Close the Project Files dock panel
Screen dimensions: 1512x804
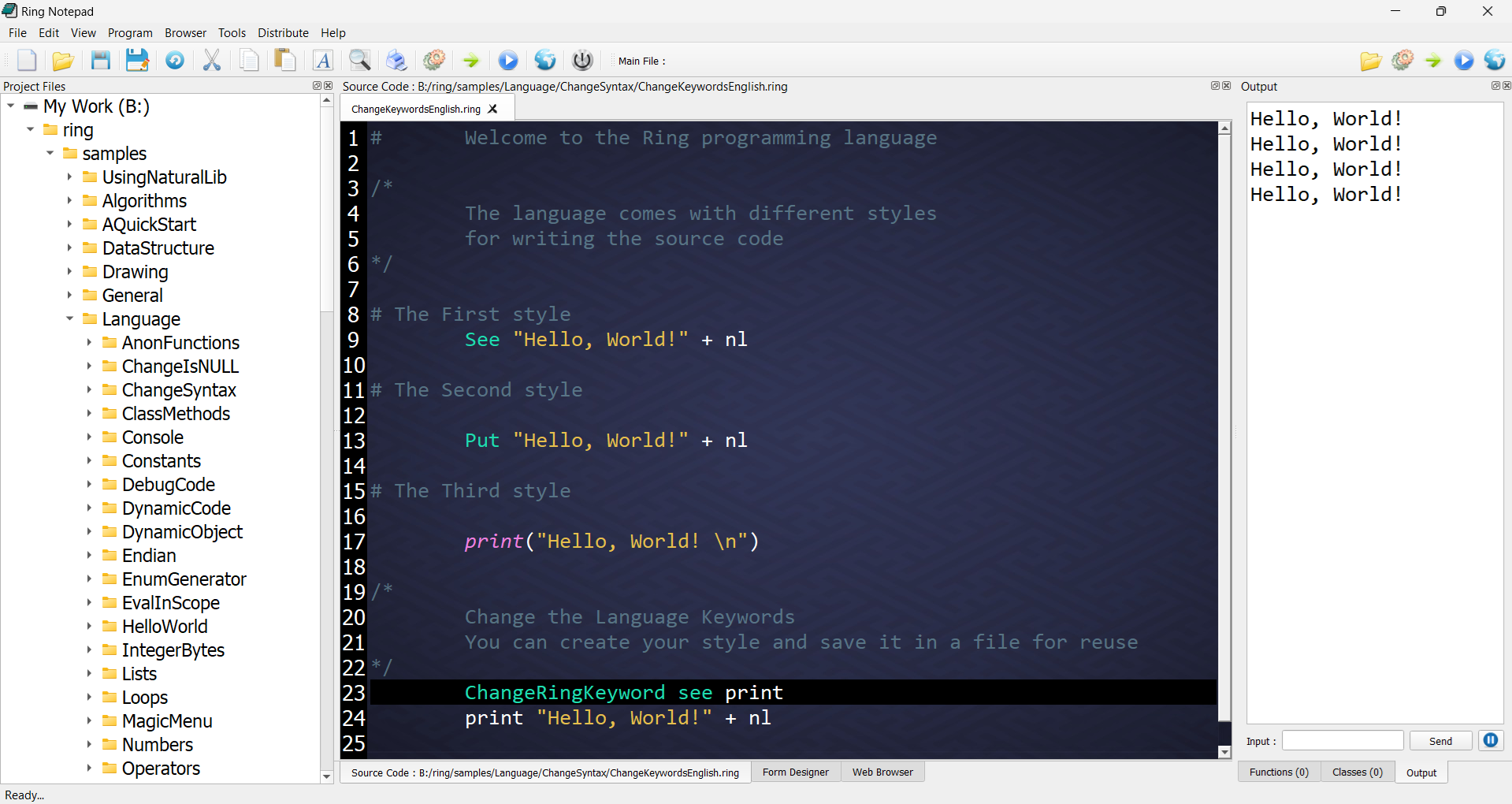328,86
